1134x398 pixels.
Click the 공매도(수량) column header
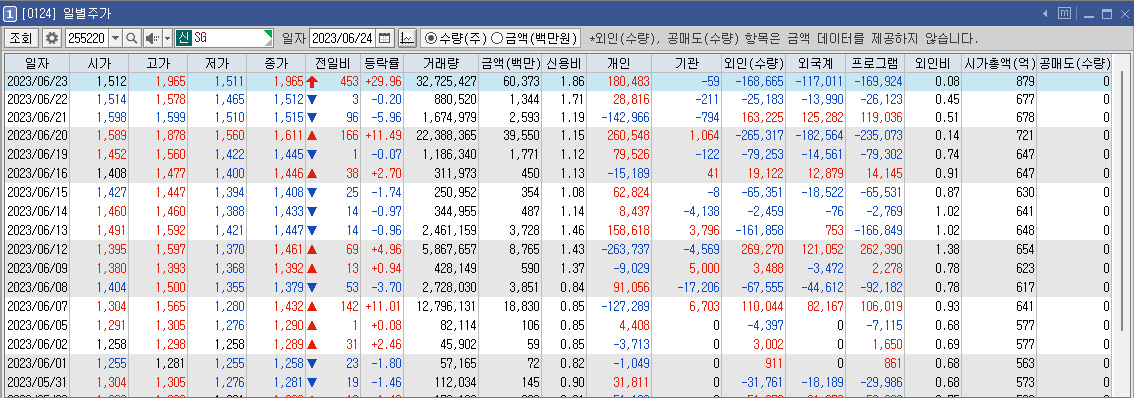click(1075, 63)
